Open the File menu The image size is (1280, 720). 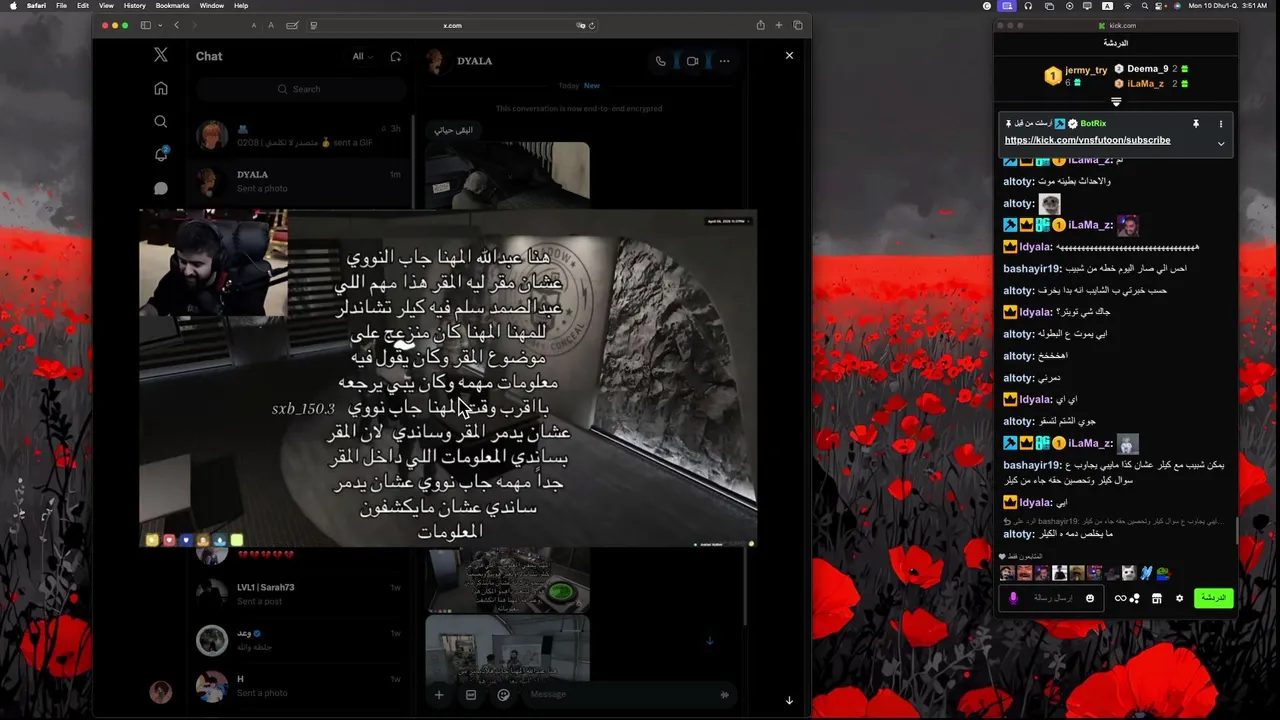[61, 6]
